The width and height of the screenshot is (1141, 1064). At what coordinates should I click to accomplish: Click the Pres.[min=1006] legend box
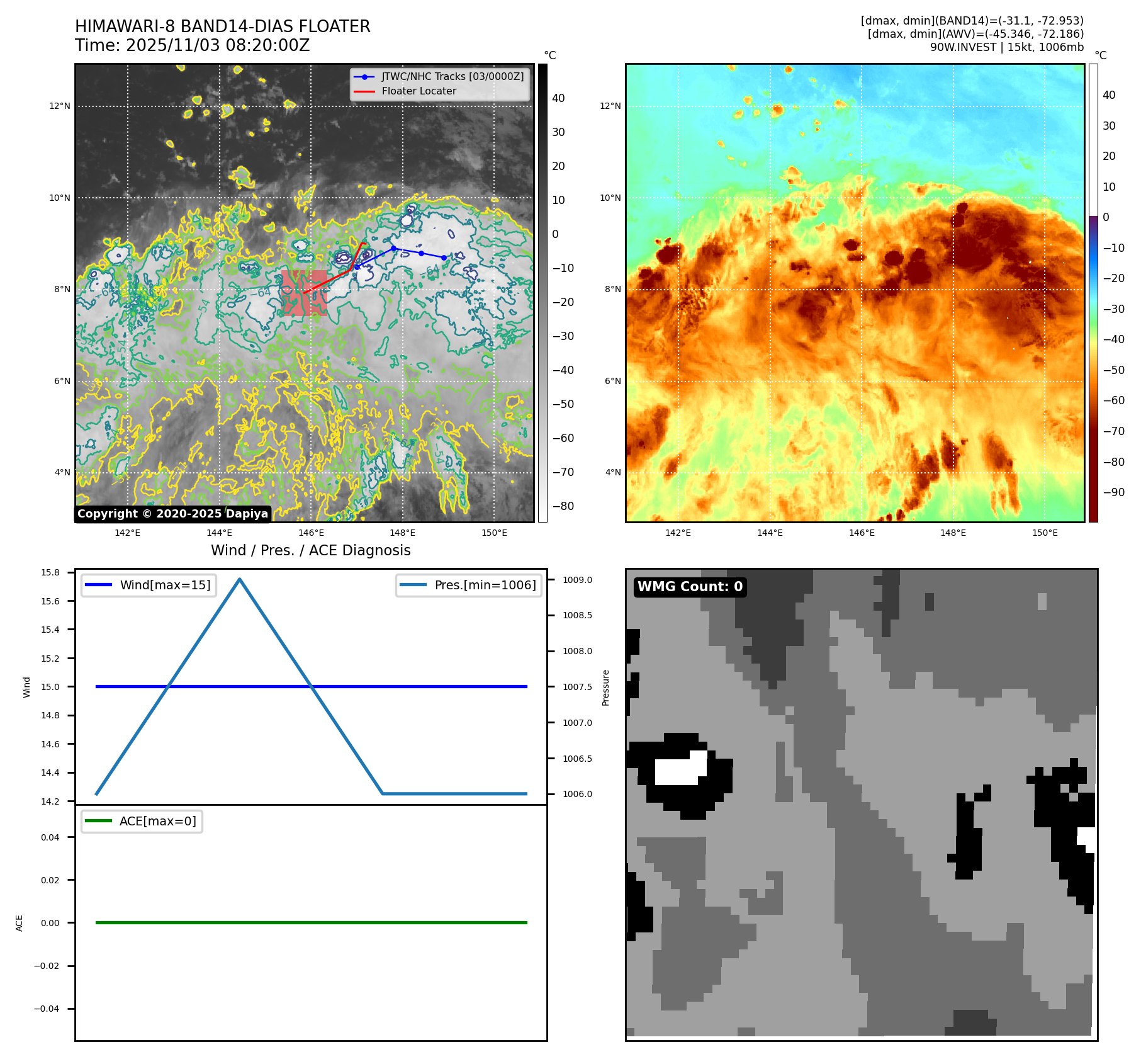(x=469, y=585)
